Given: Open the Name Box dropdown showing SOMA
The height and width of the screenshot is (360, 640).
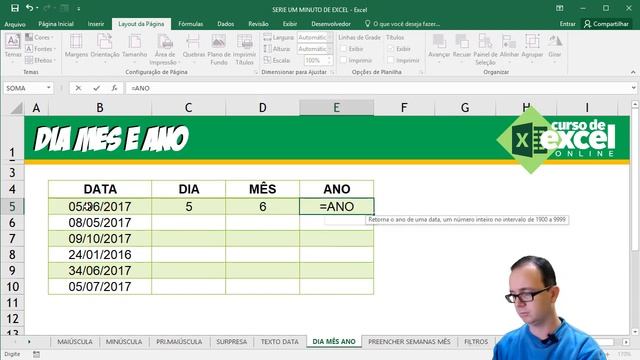Looking at the screenshot, I should pyautogui.click(x=49, y=88).
